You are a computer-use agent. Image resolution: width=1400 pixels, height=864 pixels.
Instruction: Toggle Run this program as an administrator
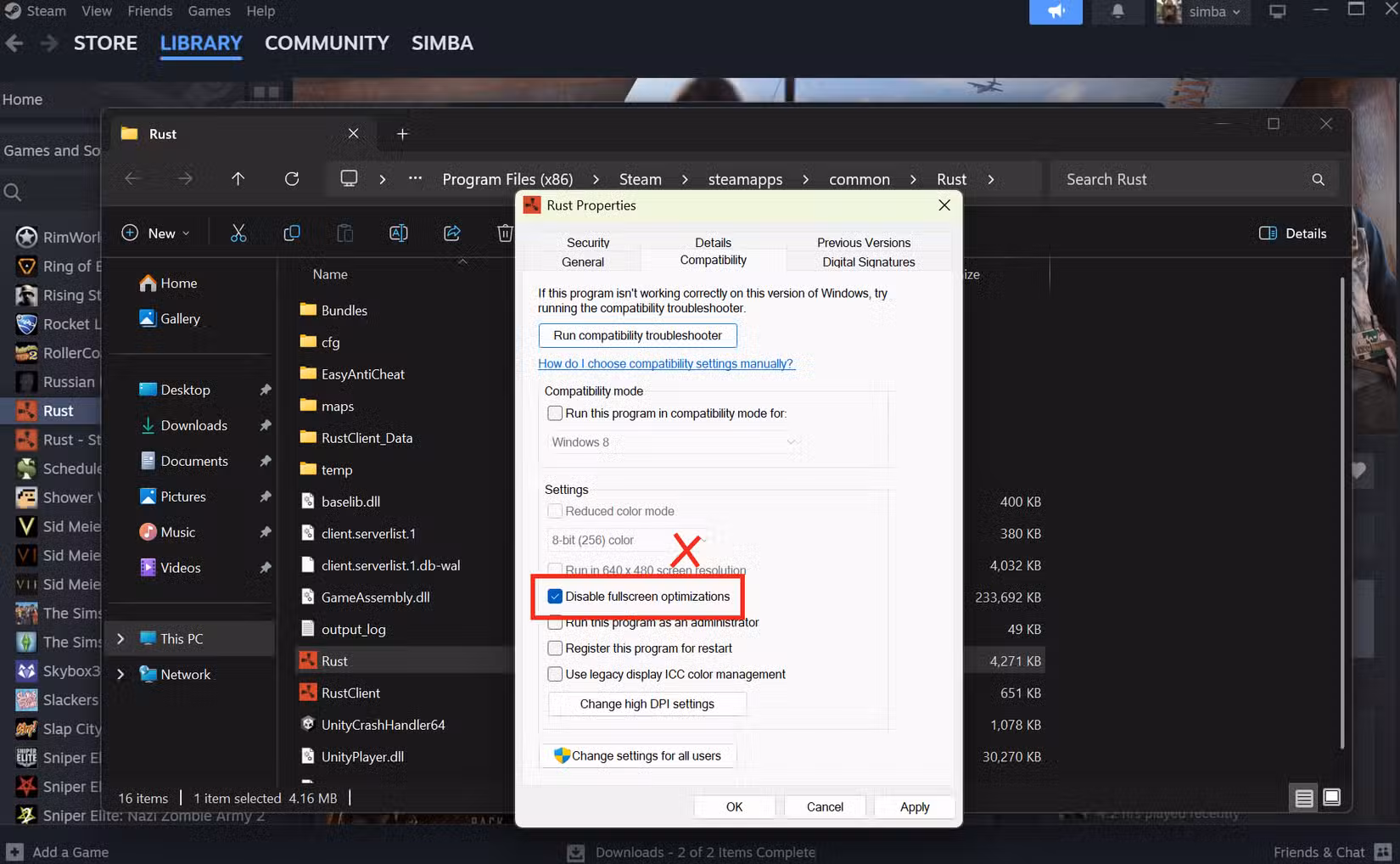tap(555, 623)
